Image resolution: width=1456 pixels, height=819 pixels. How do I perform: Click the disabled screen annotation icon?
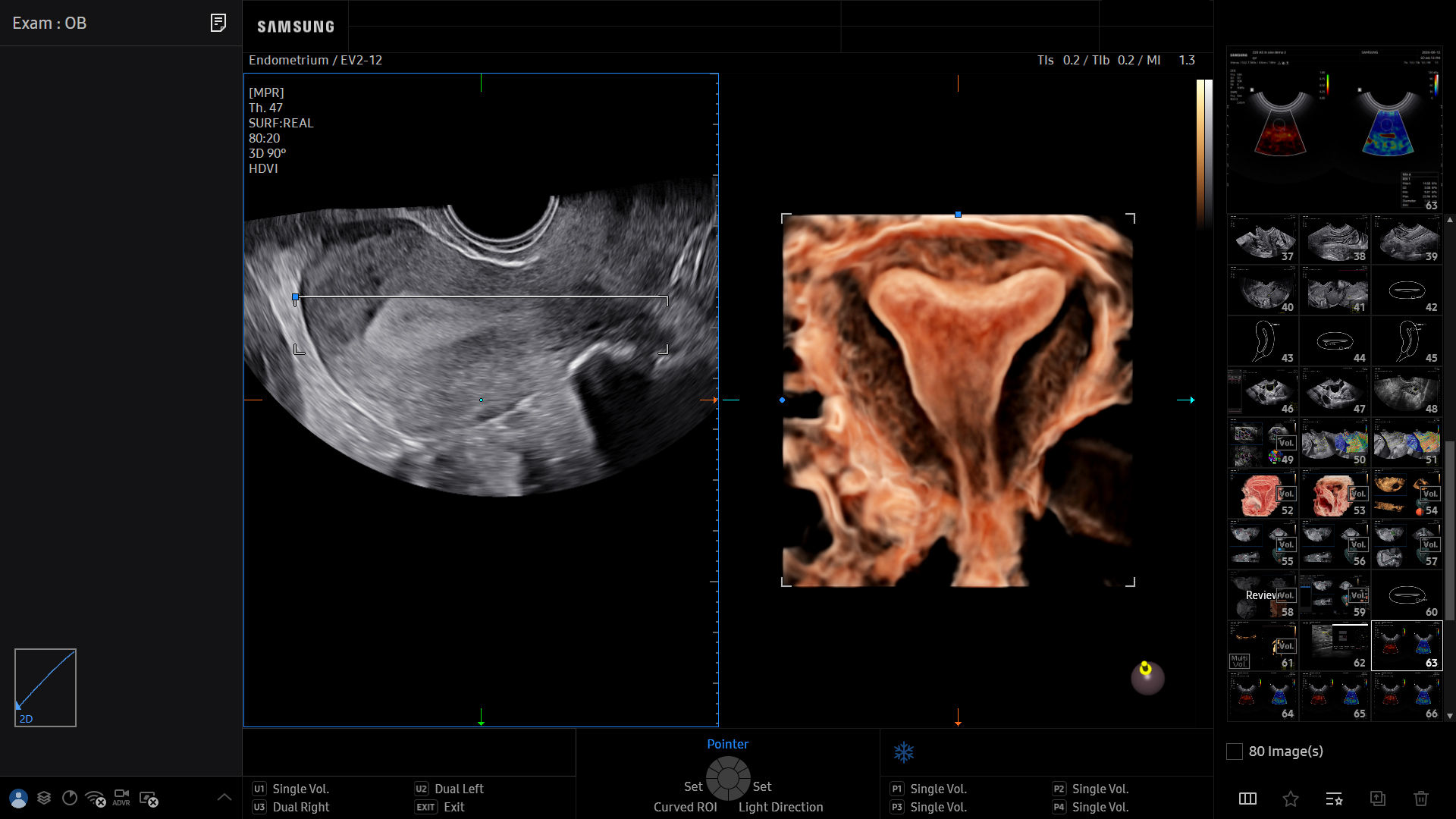click(149, 799)
